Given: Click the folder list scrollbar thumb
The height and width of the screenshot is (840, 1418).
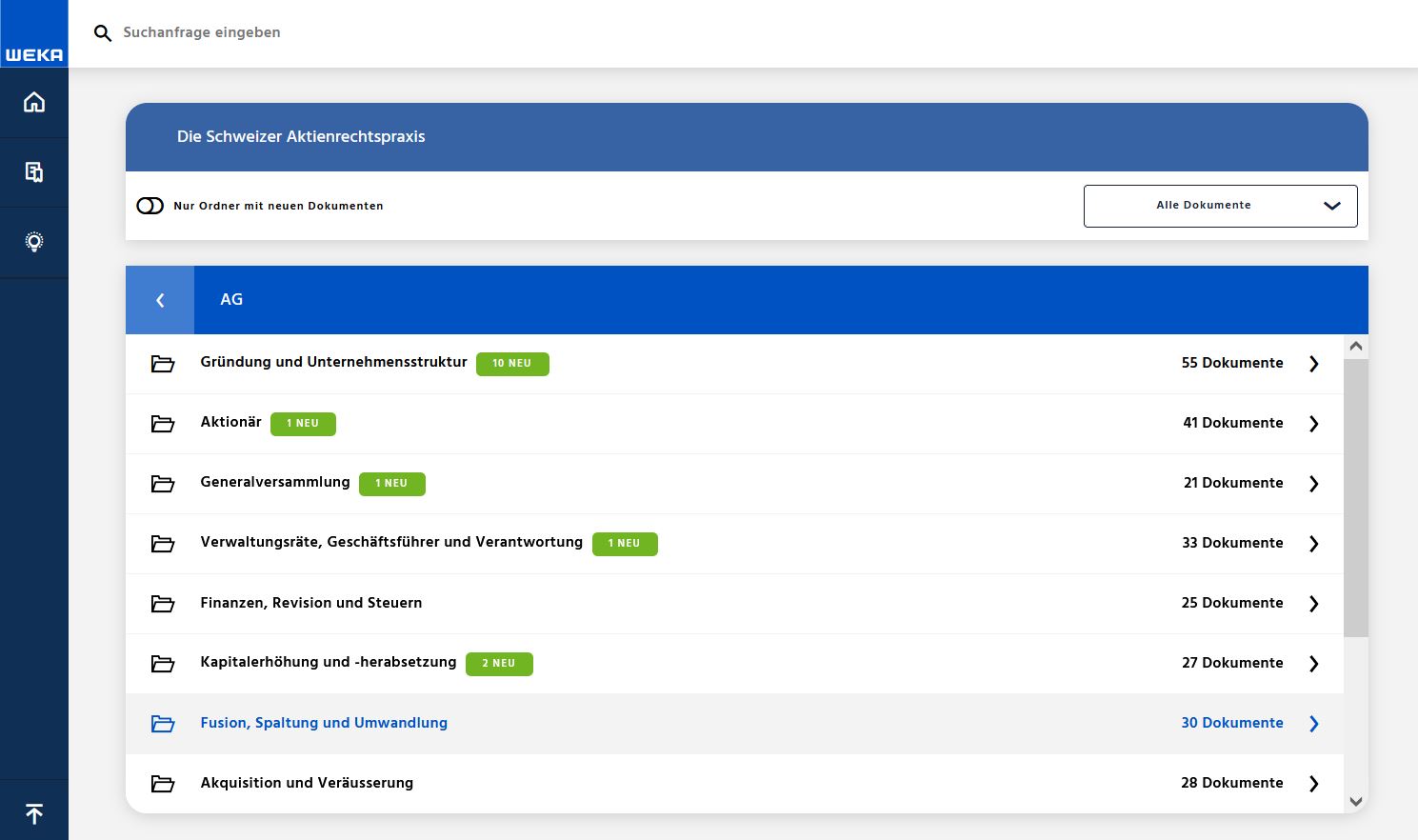Looking at the screenshot, I should [x=1355, y=495].
